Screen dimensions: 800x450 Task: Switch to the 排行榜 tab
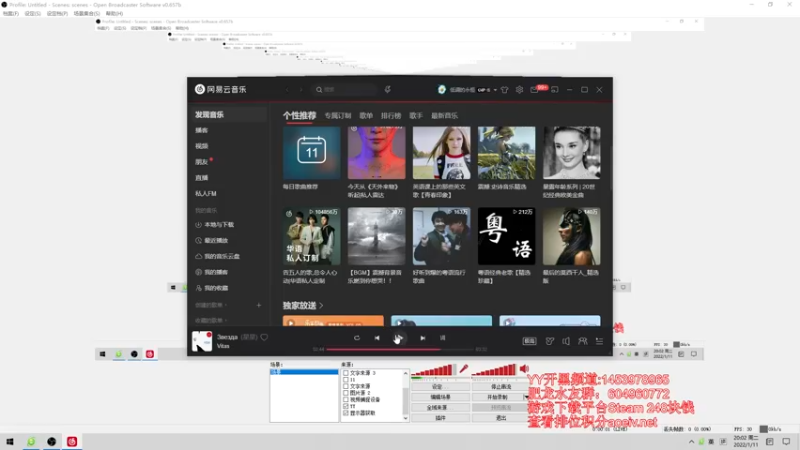pos(391,116)
